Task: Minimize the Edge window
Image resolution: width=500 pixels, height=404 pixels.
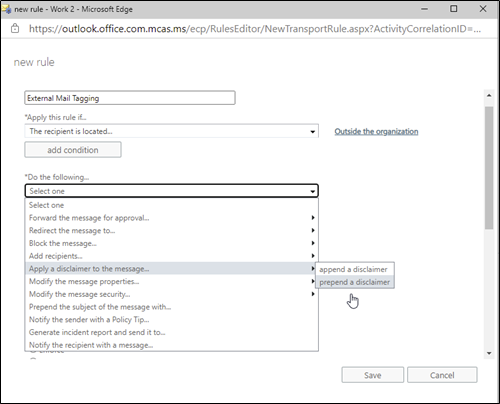Action: tap(424, 9)
